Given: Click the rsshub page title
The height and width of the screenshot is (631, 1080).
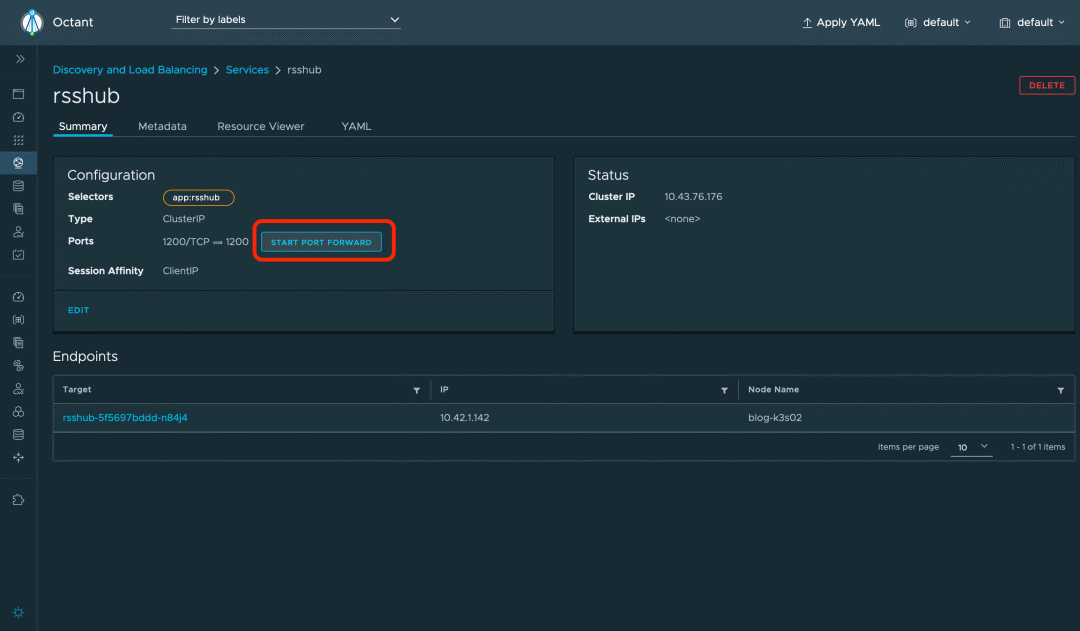Looking at the screenshot, I should coord(86,96).
